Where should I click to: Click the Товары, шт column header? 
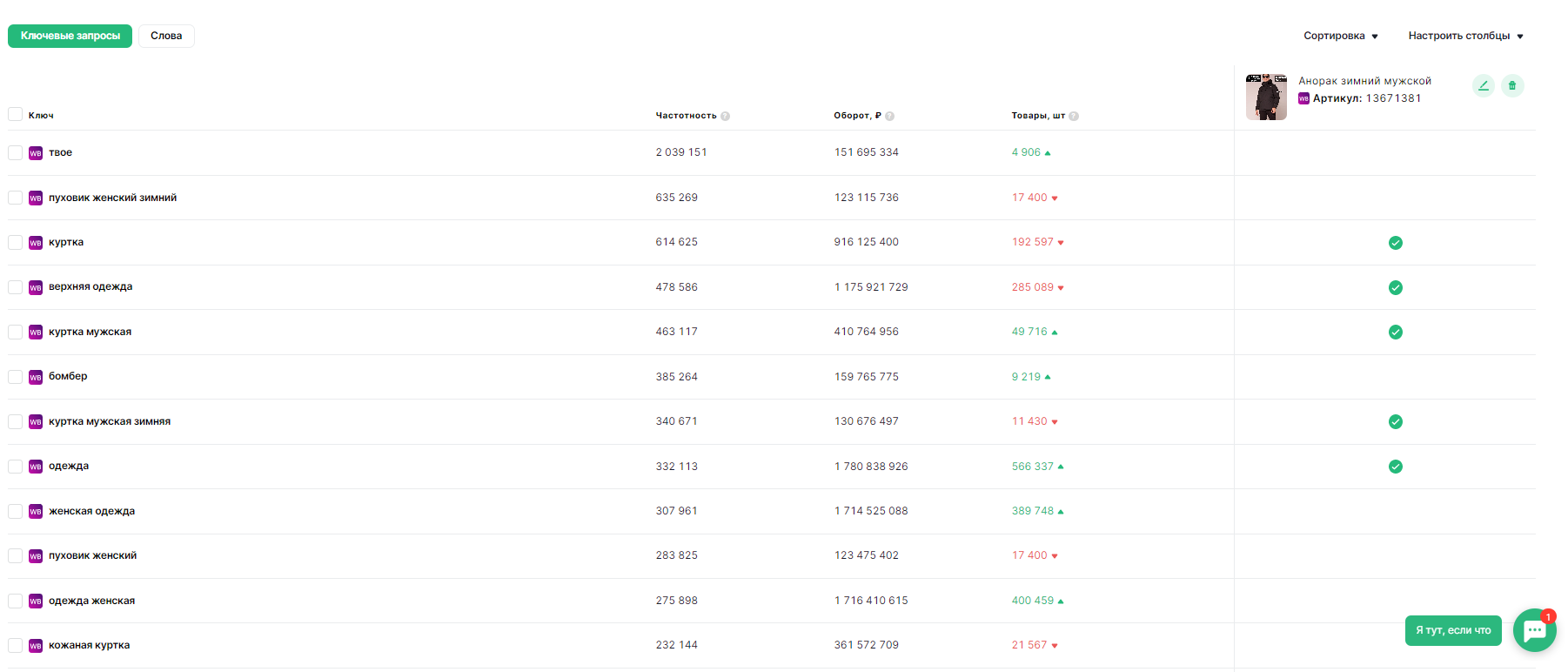1038,116
